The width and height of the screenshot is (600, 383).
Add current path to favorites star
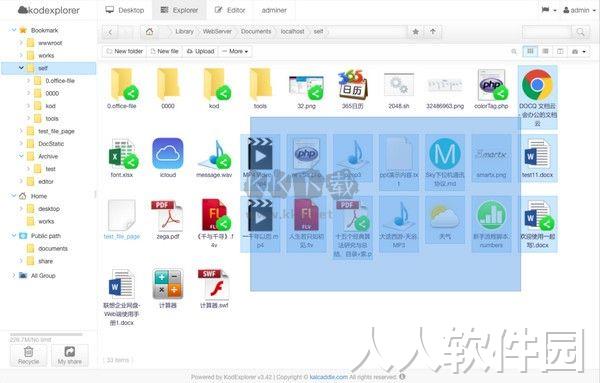click(x=416, y=32)
